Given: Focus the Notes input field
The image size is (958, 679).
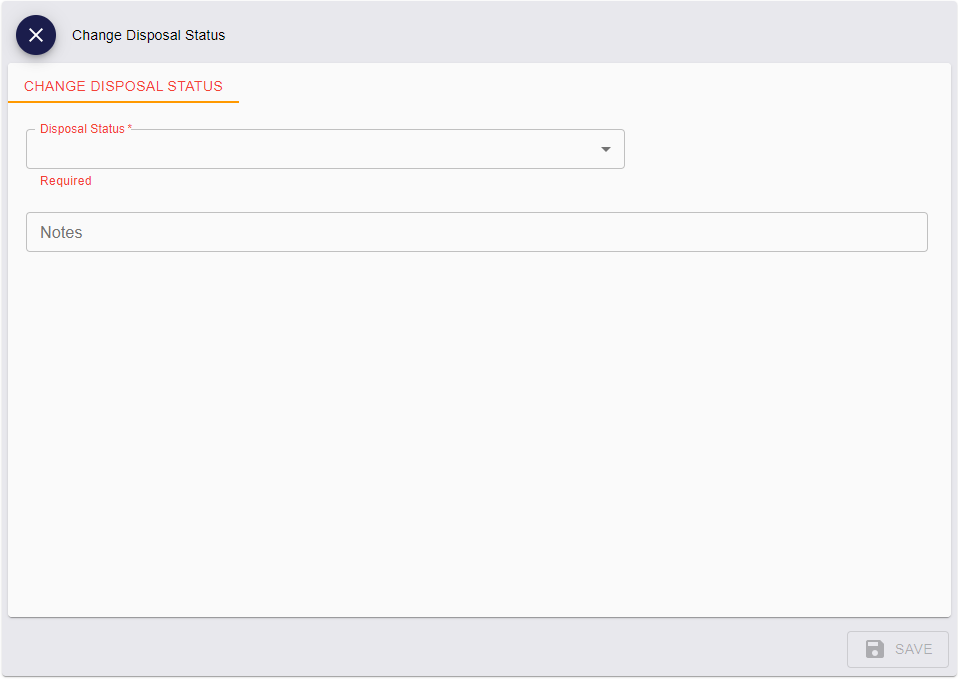Looking at the screenshot, I should 477,232.
